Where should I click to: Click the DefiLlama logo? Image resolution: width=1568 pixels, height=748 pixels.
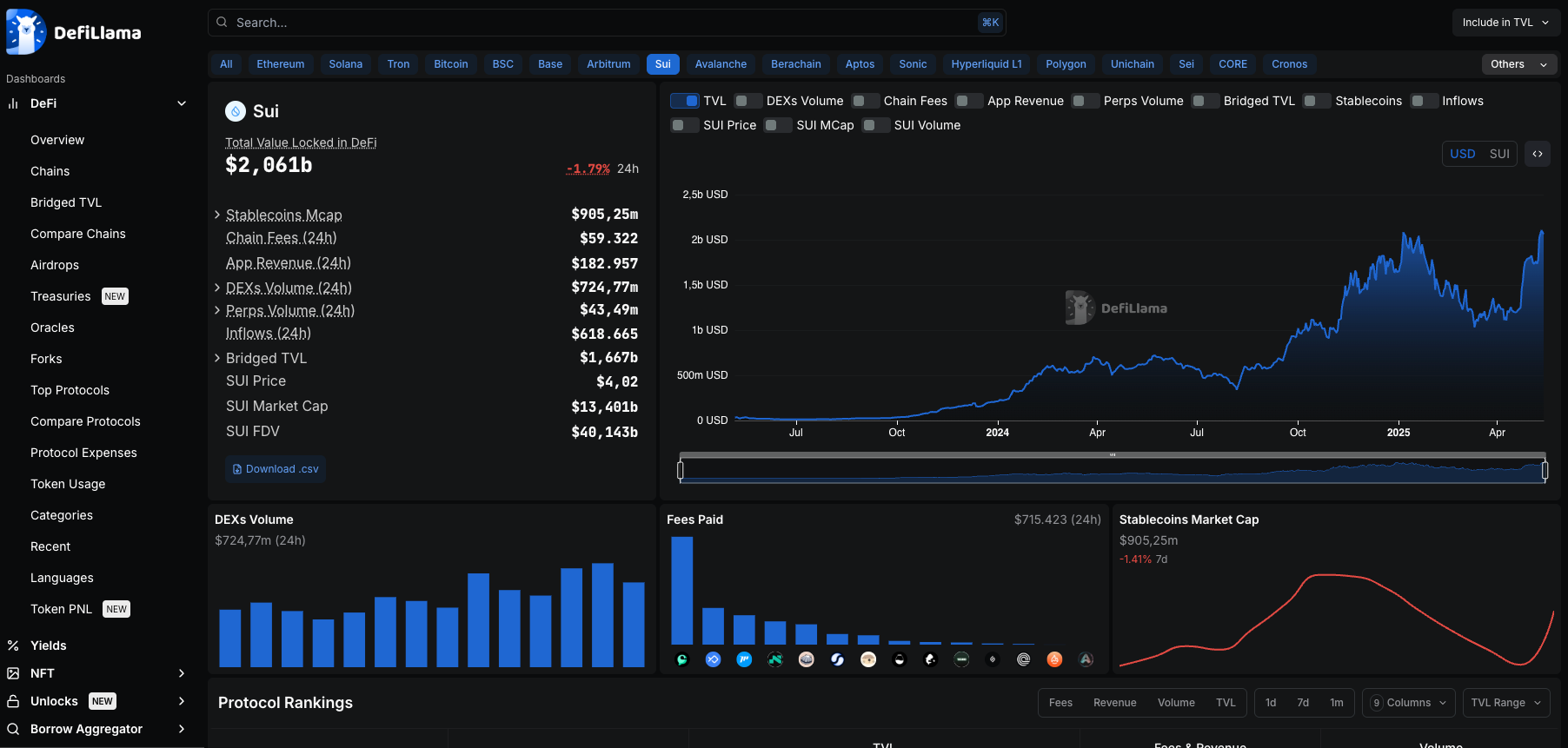74,32
